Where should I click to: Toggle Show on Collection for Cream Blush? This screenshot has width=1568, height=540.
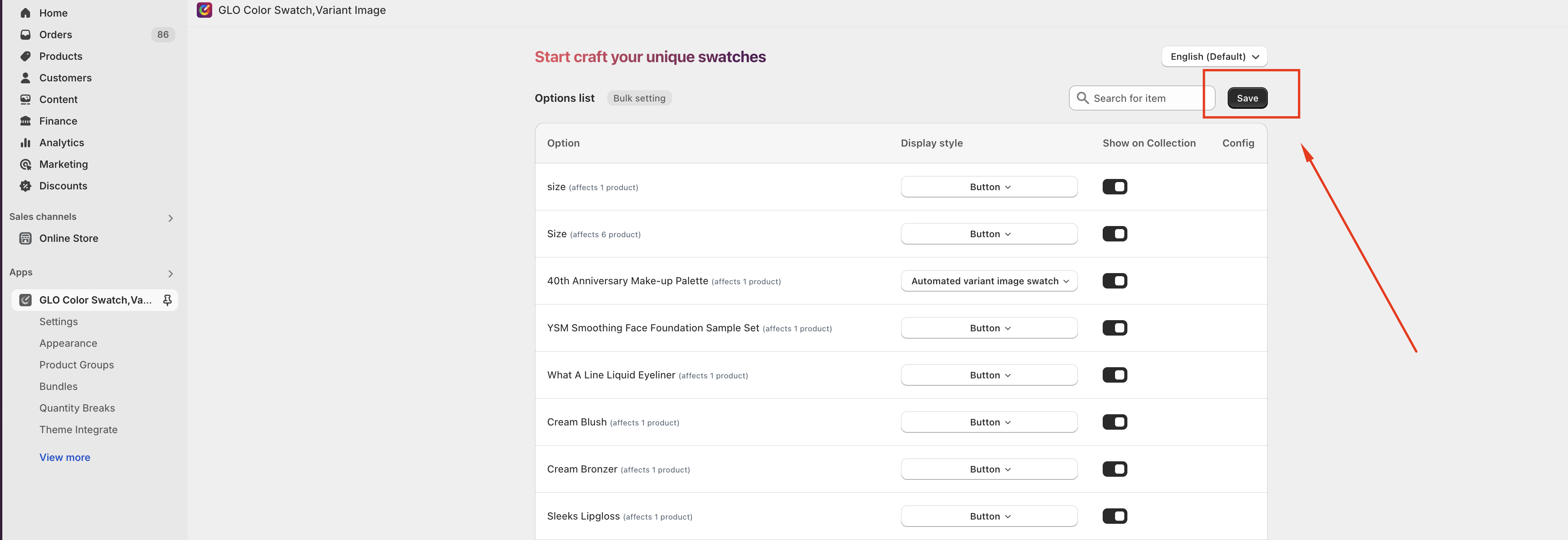[x=1115, y=422]
